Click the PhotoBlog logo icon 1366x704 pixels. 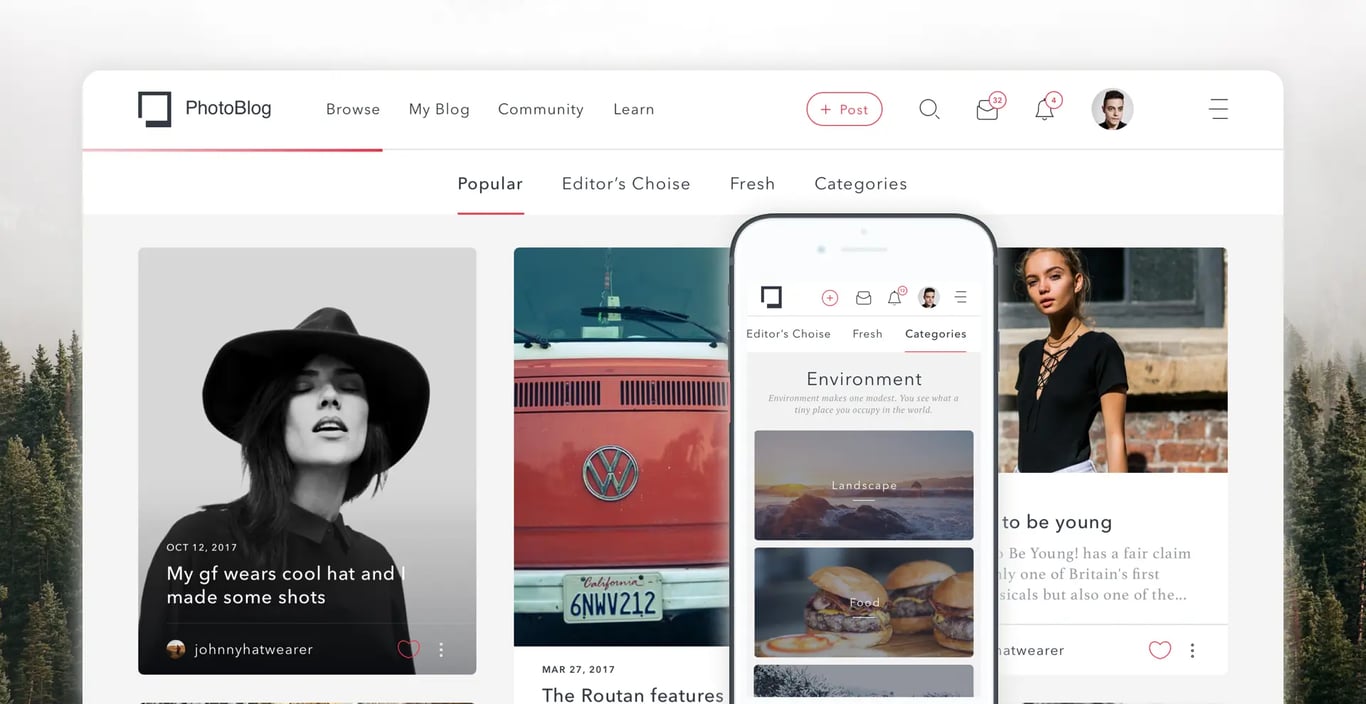tap(155, 108)
